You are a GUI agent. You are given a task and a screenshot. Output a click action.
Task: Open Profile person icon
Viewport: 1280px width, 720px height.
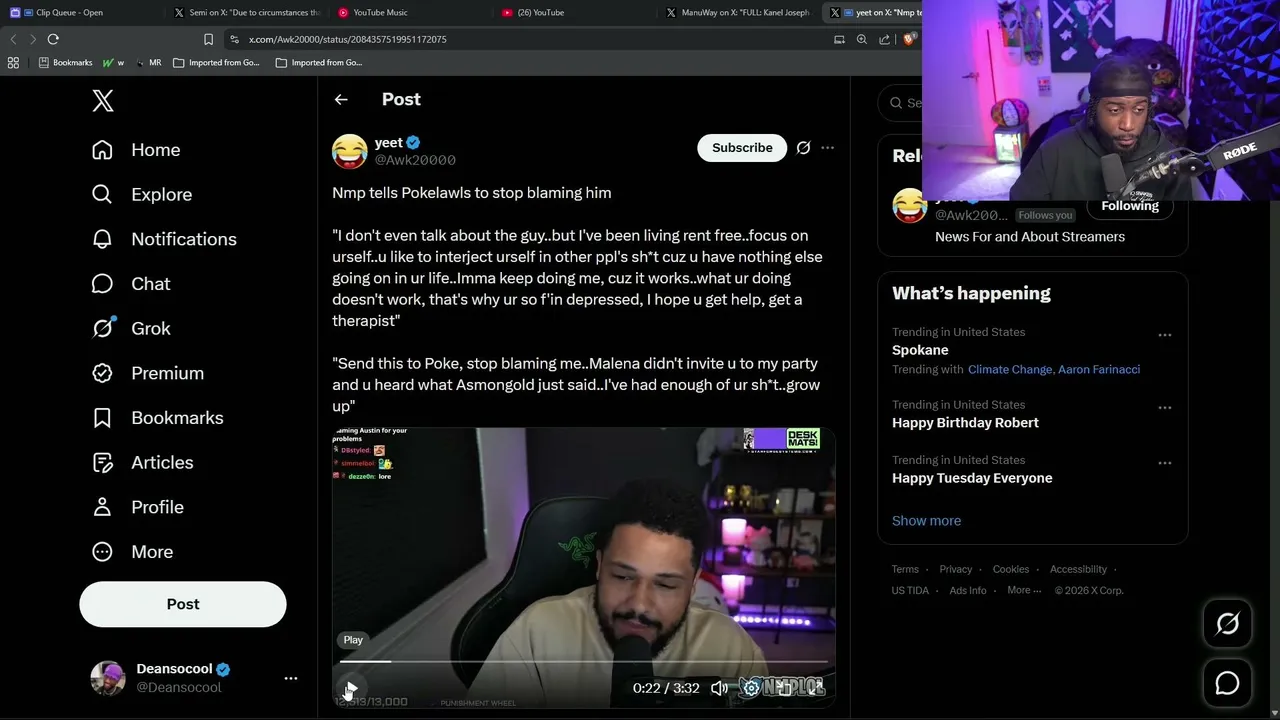[102, 507]
